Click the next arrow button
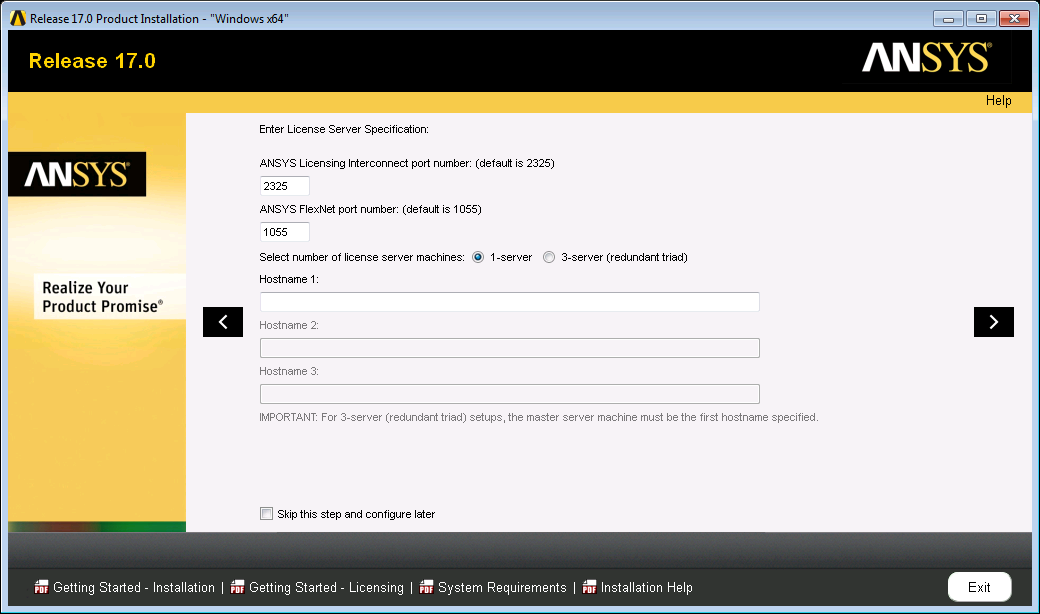1040x614 pixels. (993, 322)
